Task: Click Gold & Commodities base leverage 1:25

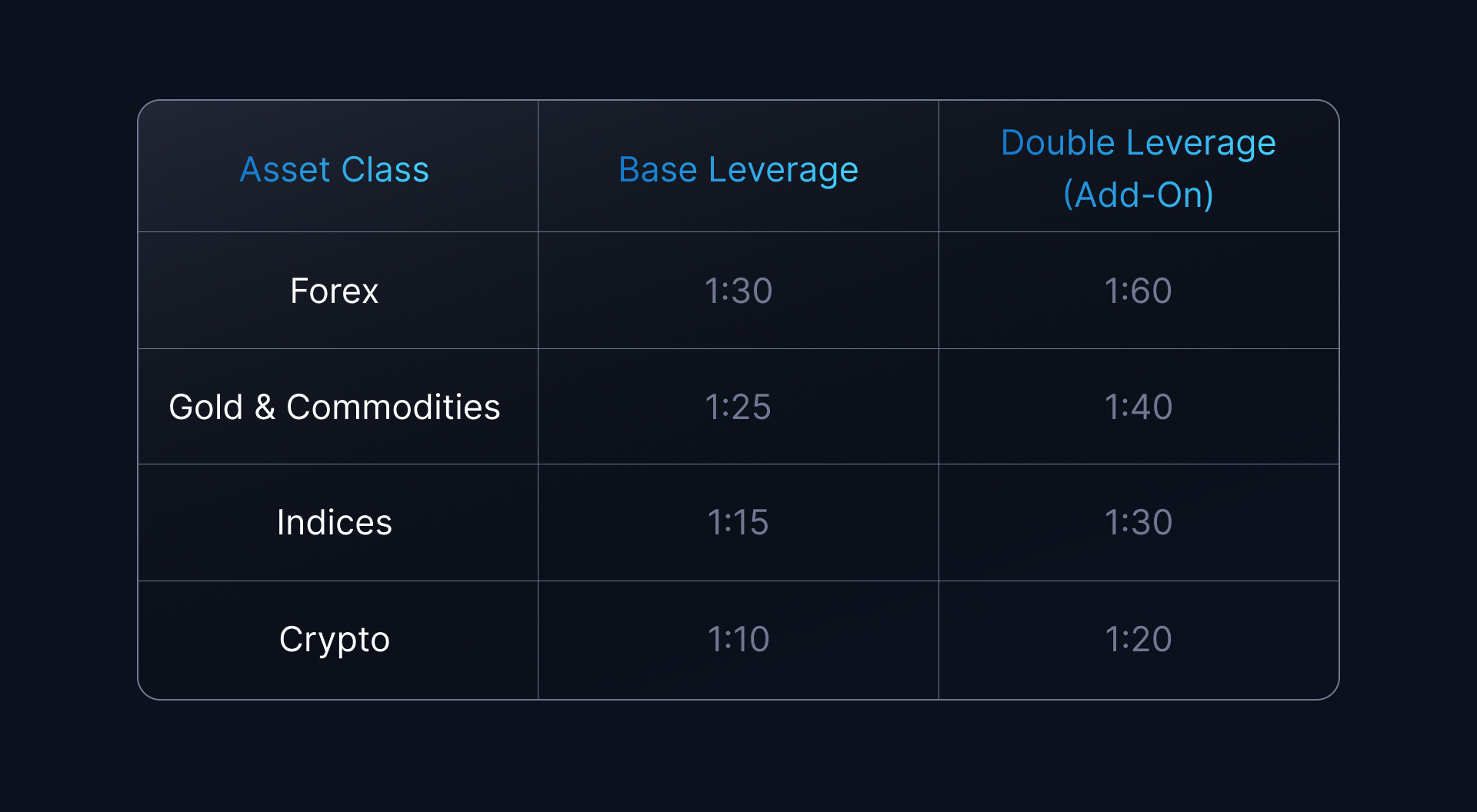Action: point(738,407)
